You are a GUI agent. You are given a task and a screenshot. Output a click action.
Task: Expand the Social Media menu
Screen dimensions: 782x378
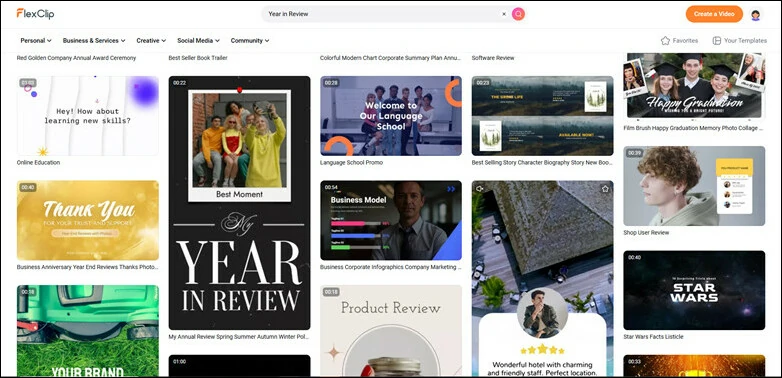click(x=198, y=40)
